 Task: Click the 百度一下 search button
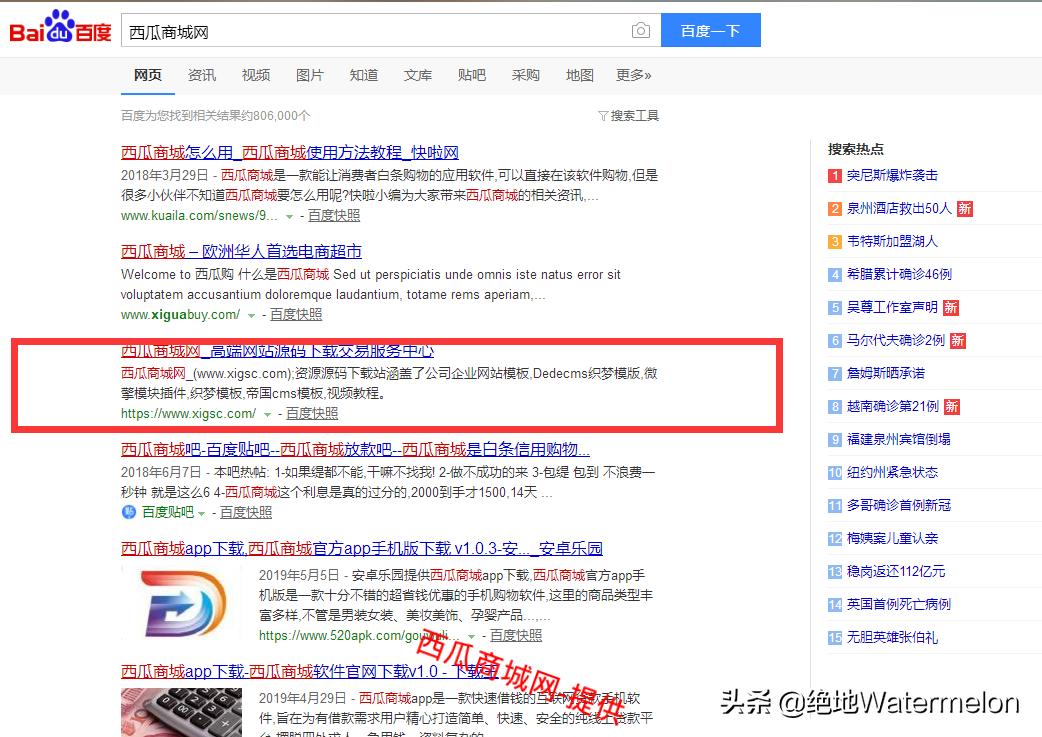[710, 30]
